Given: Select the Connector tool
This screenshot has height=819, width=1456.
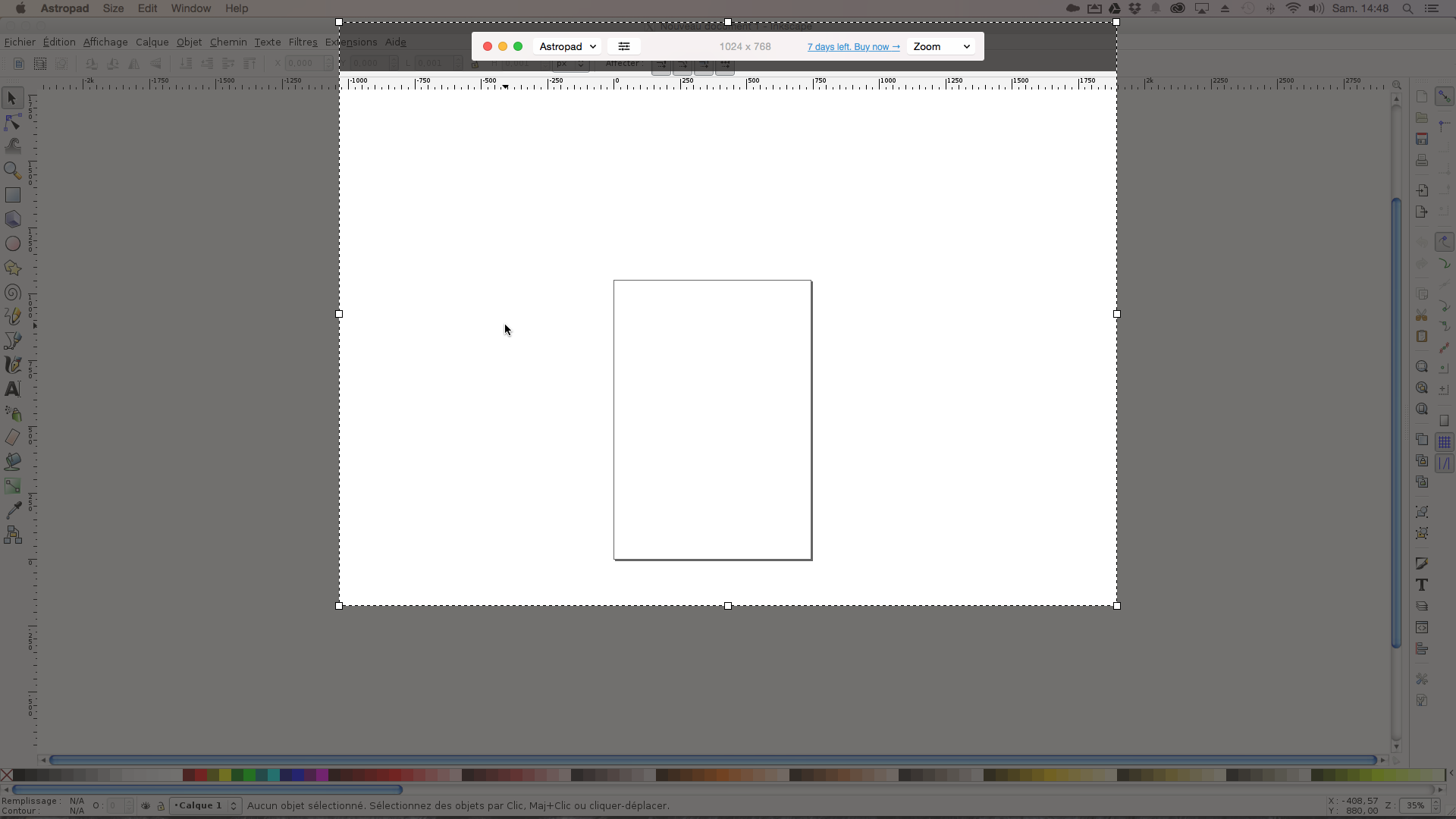Looking at the screenshot, I should coord(12,535).
